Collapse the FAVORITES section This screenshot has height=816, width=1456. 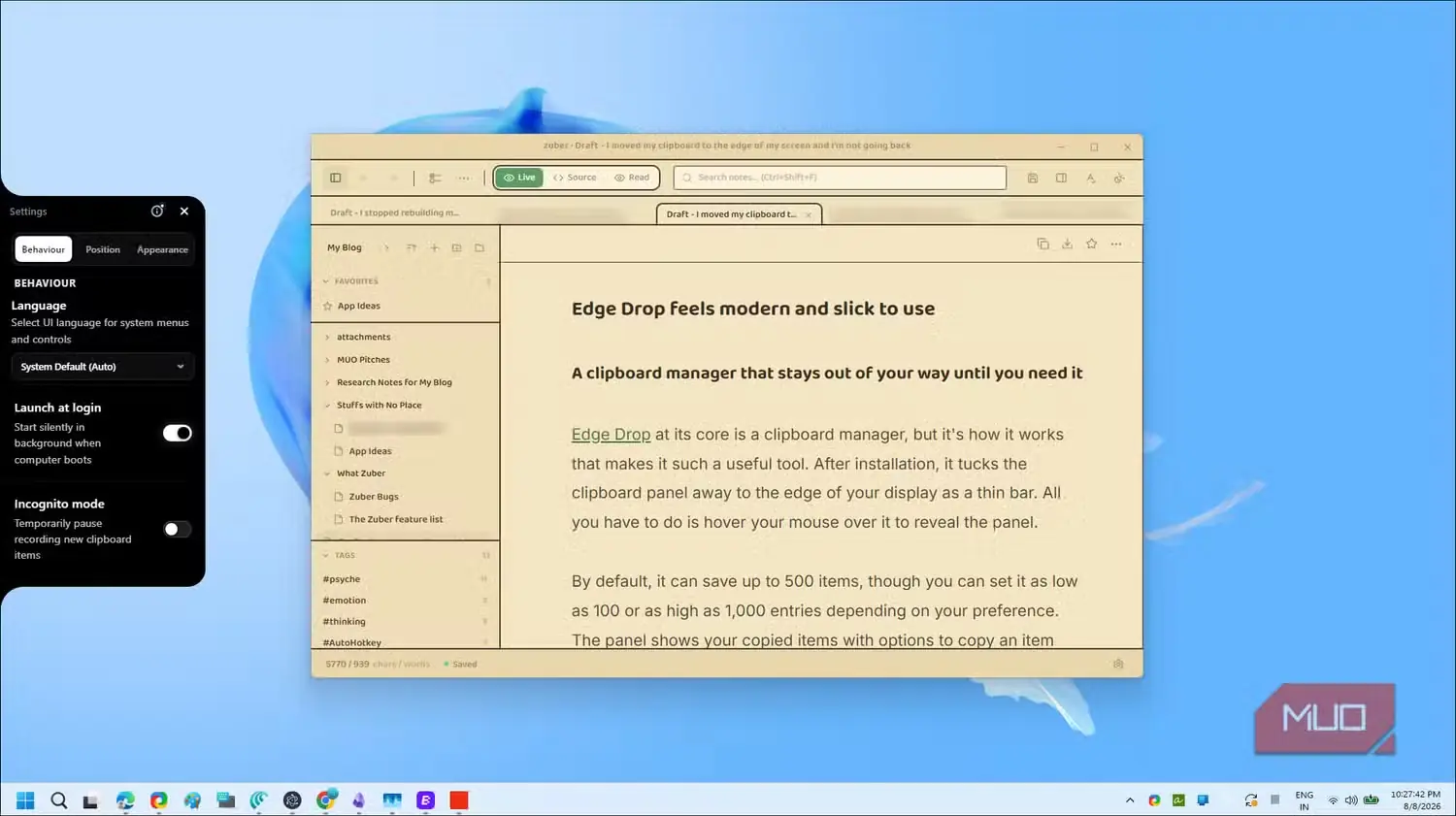point(326,281)
